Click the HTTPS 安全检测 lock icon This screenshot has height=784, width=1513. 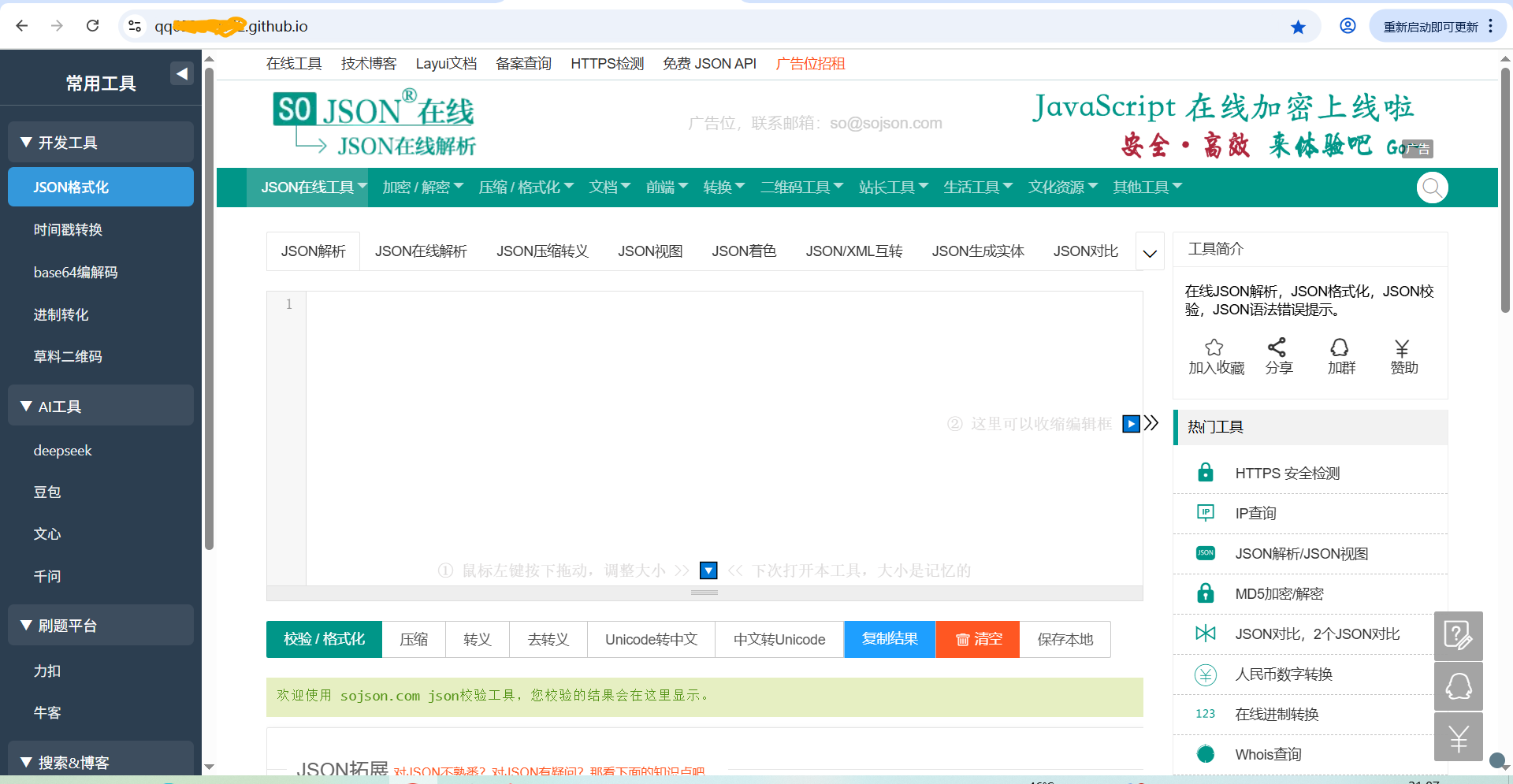pos(1206,473)
